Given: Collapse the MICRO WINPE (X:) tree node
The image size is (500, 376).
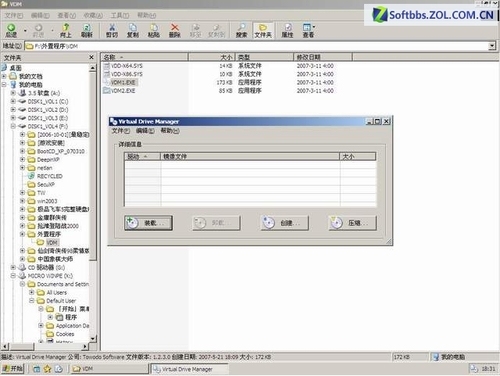Looking at the screenshot, I should coord(13,276).
